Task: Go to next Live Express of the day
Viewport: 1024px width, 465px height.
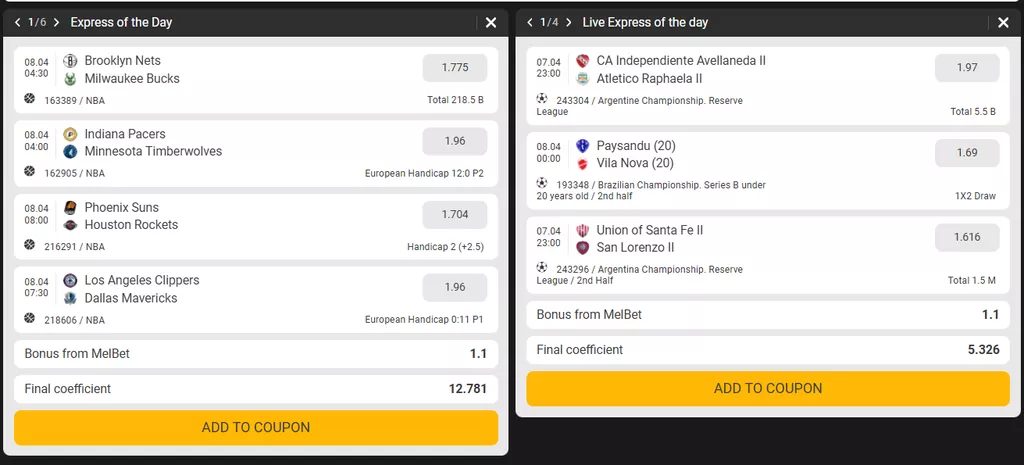Action: click(x=568, y=23)
